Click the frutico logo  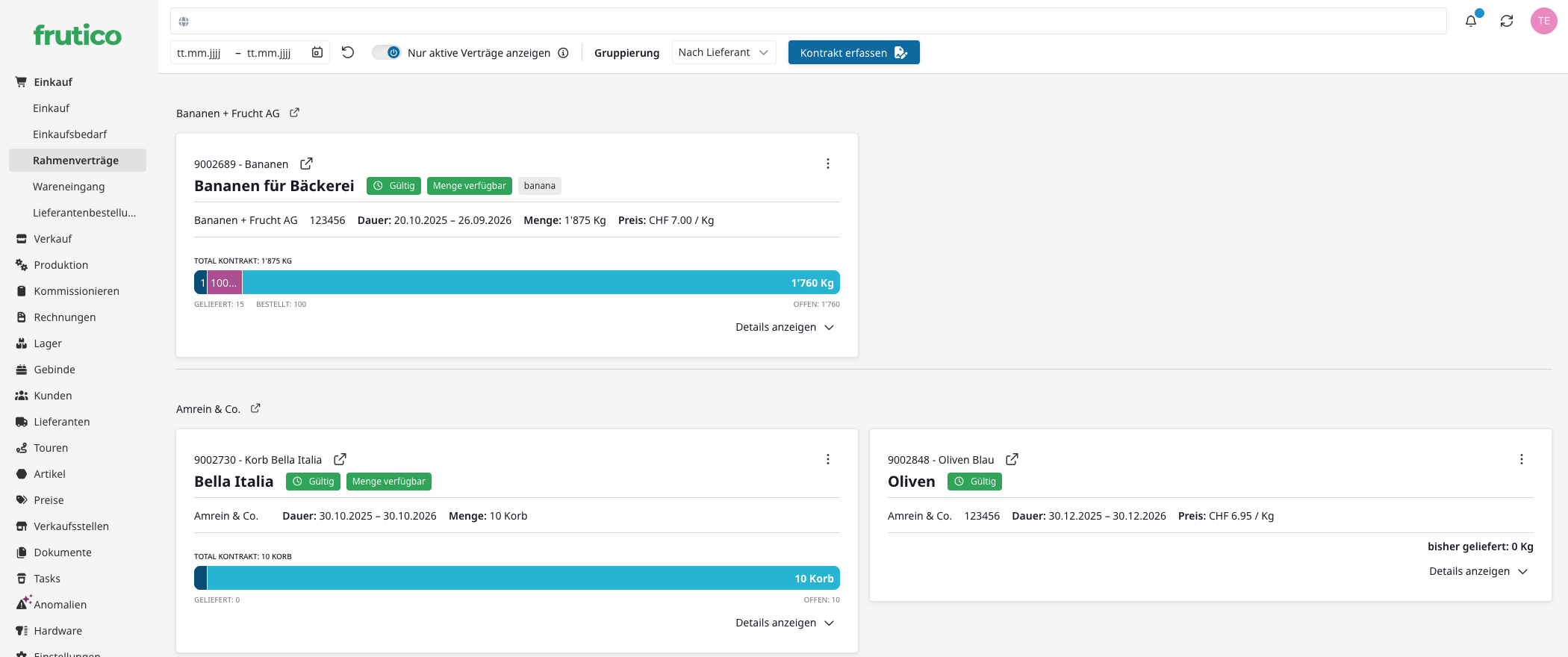tap(78, 35)
